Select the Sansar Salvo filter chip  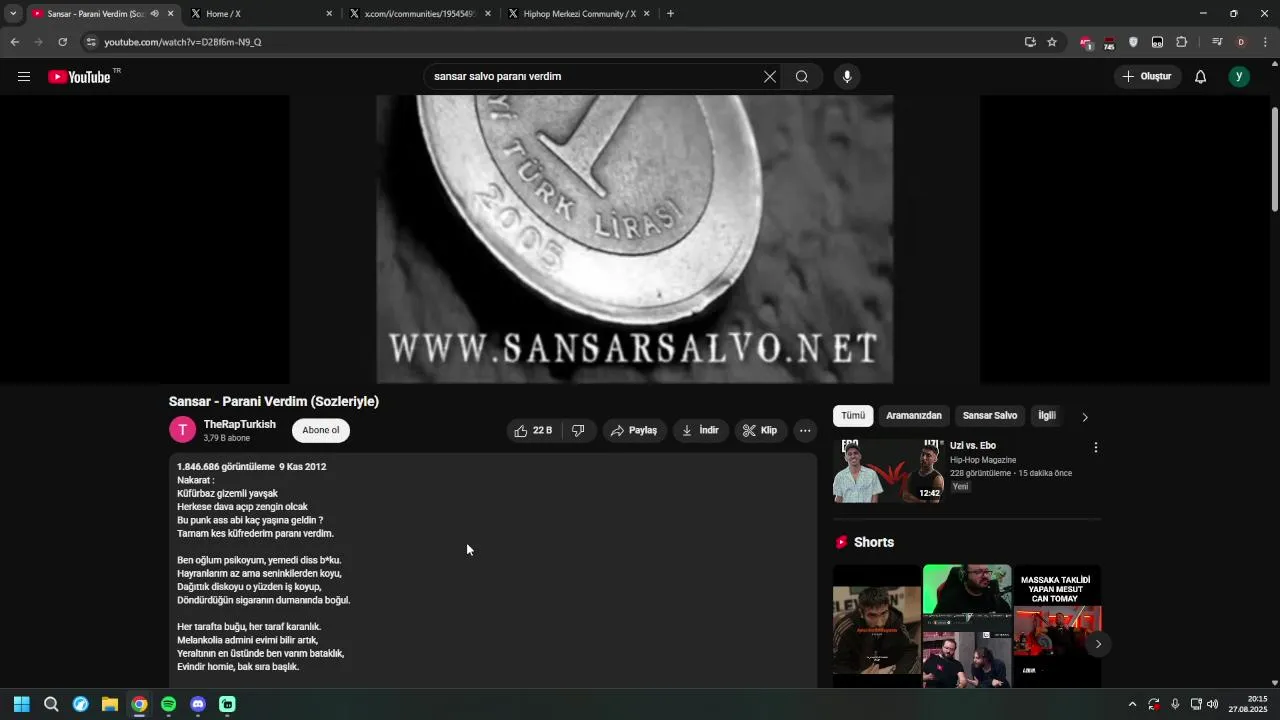point(990,416)
